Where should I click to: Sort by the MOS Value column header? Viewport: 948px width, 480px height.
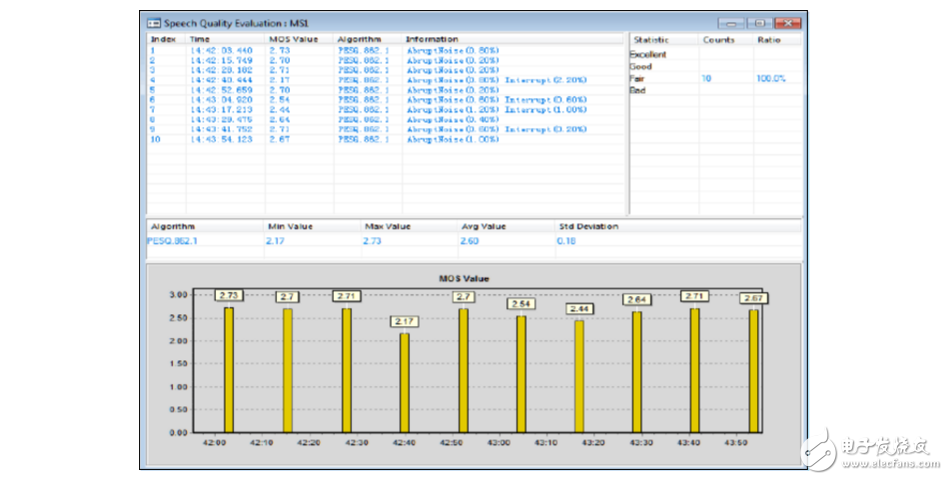click(292, 39)
